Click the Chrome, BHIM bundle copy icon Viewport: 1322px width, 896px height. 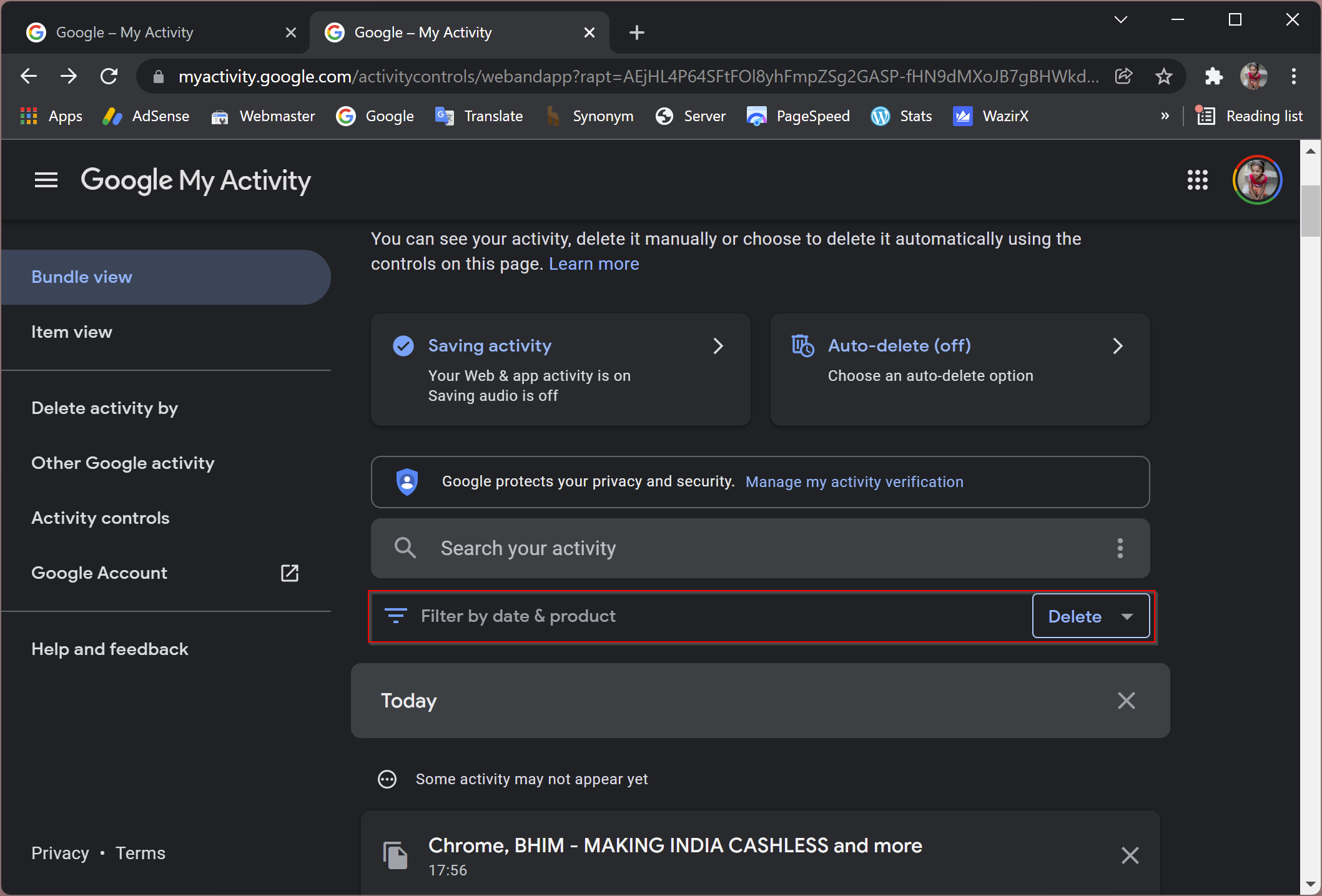tap(395, 855)
